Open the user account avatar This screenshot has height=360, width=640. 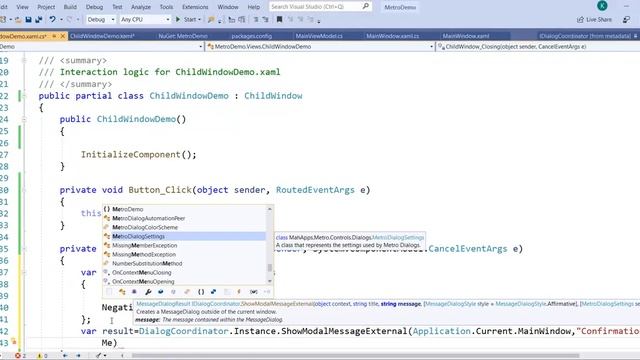tap(602, 5)
